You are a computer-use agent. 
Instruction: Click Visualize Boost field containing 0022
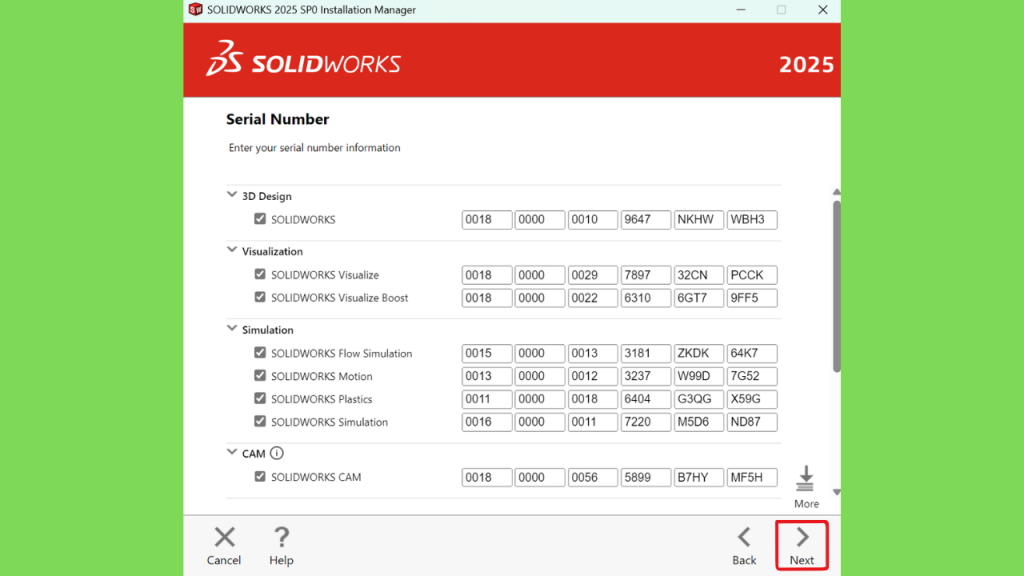pos(593,298)
